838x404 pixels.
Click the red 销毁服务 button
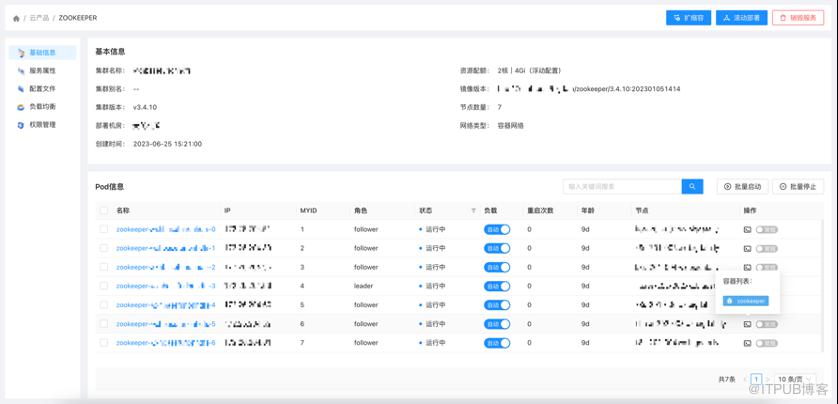pos(798,18)
